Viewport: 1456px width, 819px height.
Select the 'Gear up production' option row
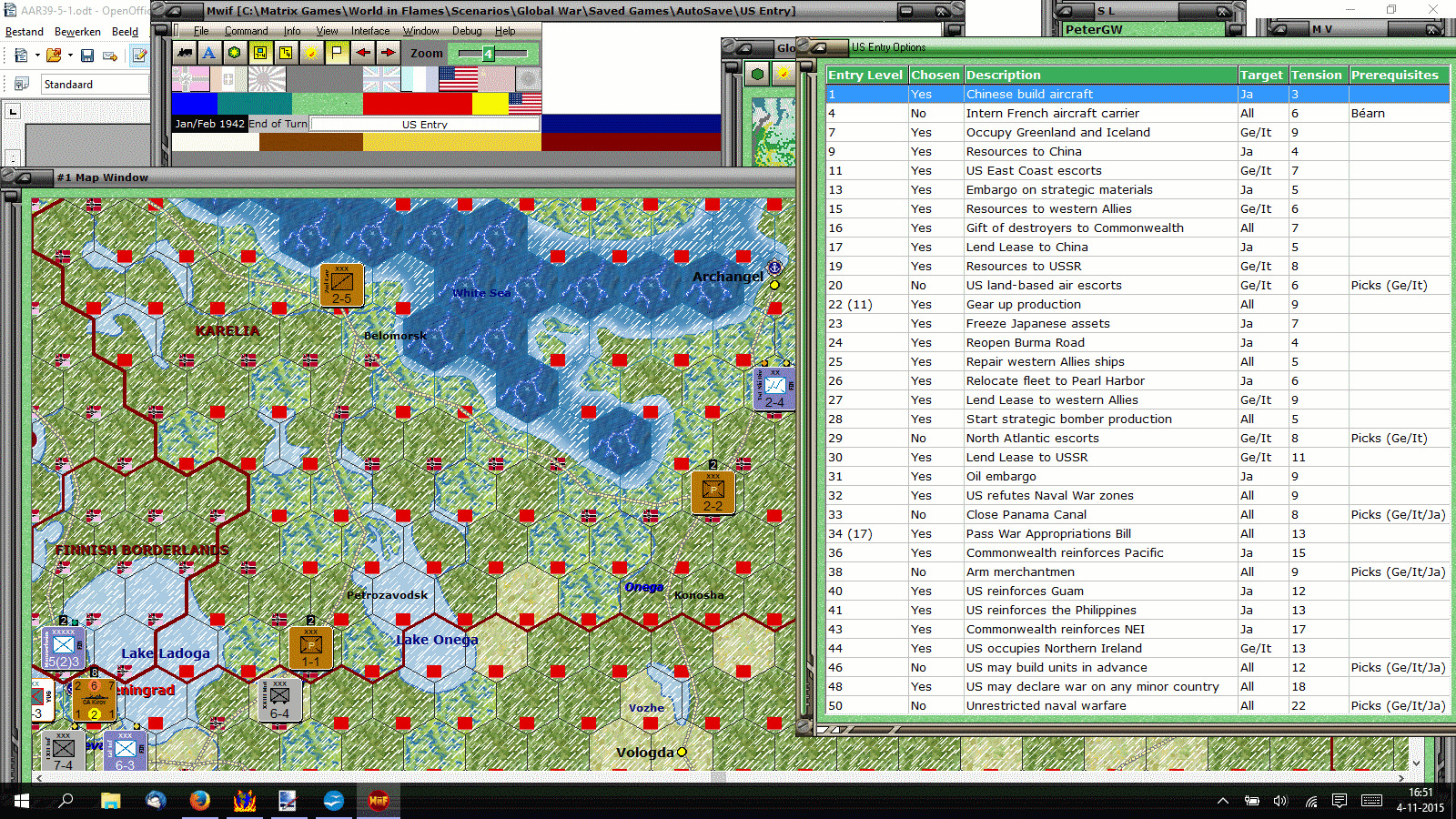(1137, 305)
